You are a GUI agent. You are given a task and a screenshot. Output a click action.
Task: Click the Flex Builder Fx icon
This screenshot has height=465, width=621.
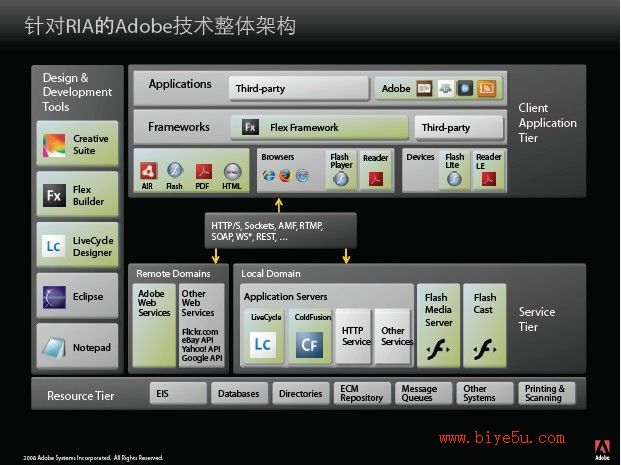(x=54, y=195)
